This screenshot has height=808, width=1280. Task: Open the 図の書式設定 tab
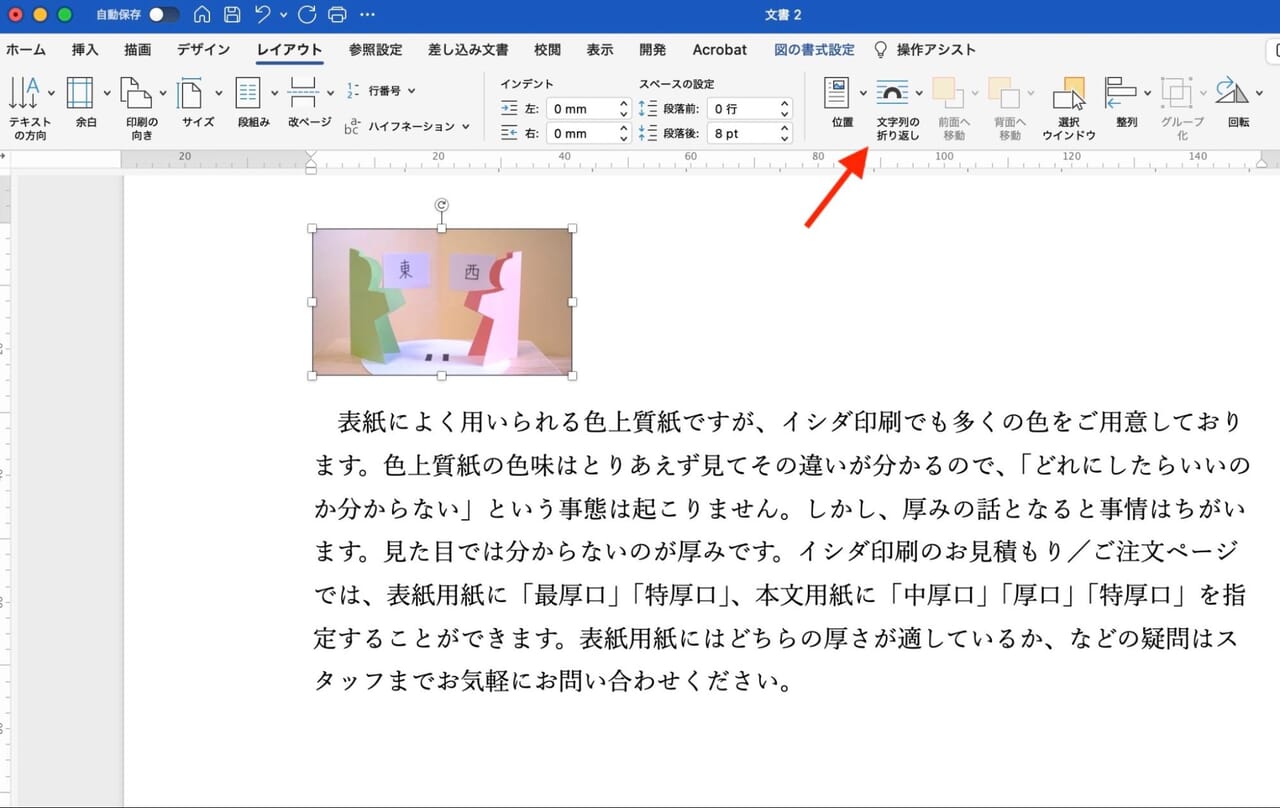click(x=814, y=50)
